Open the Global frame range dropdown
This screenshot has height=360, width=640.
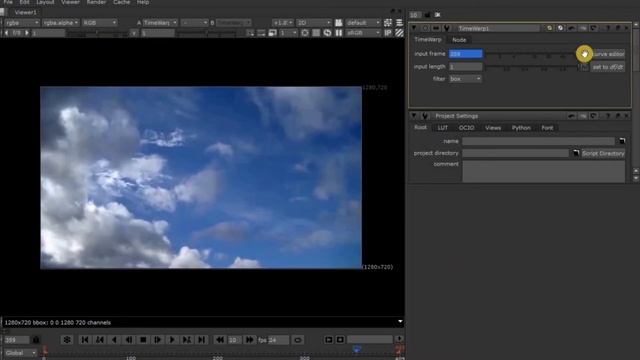click(20, 353)
